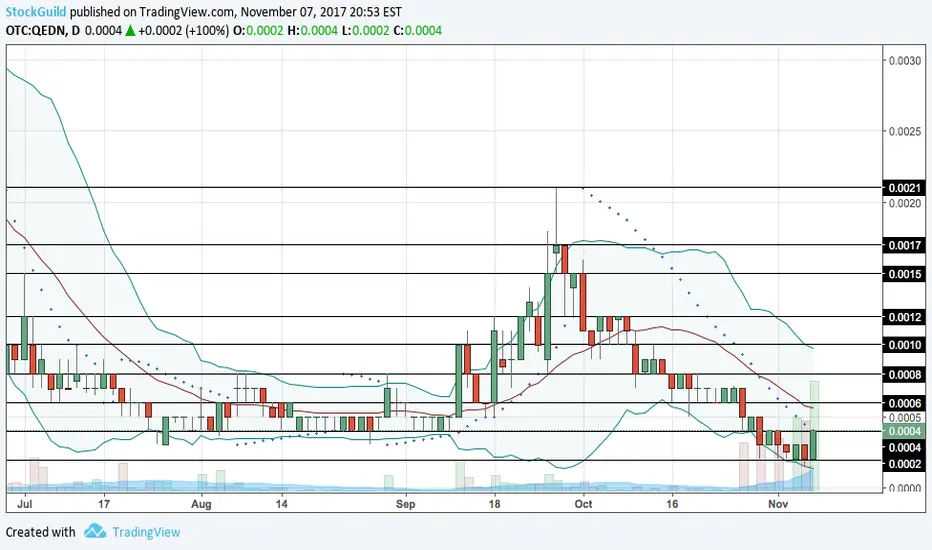The width and height of the screenshot is (932, 550).
Task: Click the 17 date label after Jul
Action: point(104,504)
